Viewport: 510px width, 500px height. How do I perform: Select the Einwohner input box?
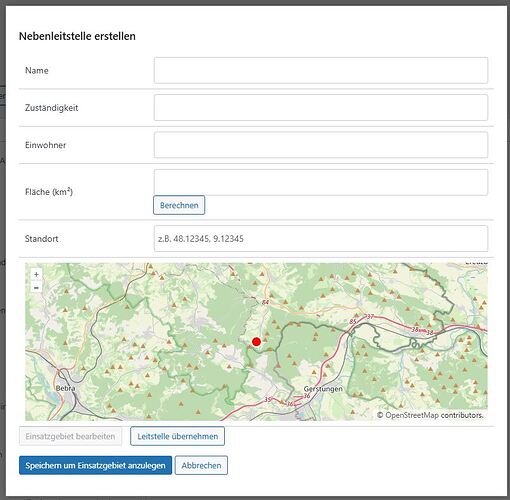321,145
